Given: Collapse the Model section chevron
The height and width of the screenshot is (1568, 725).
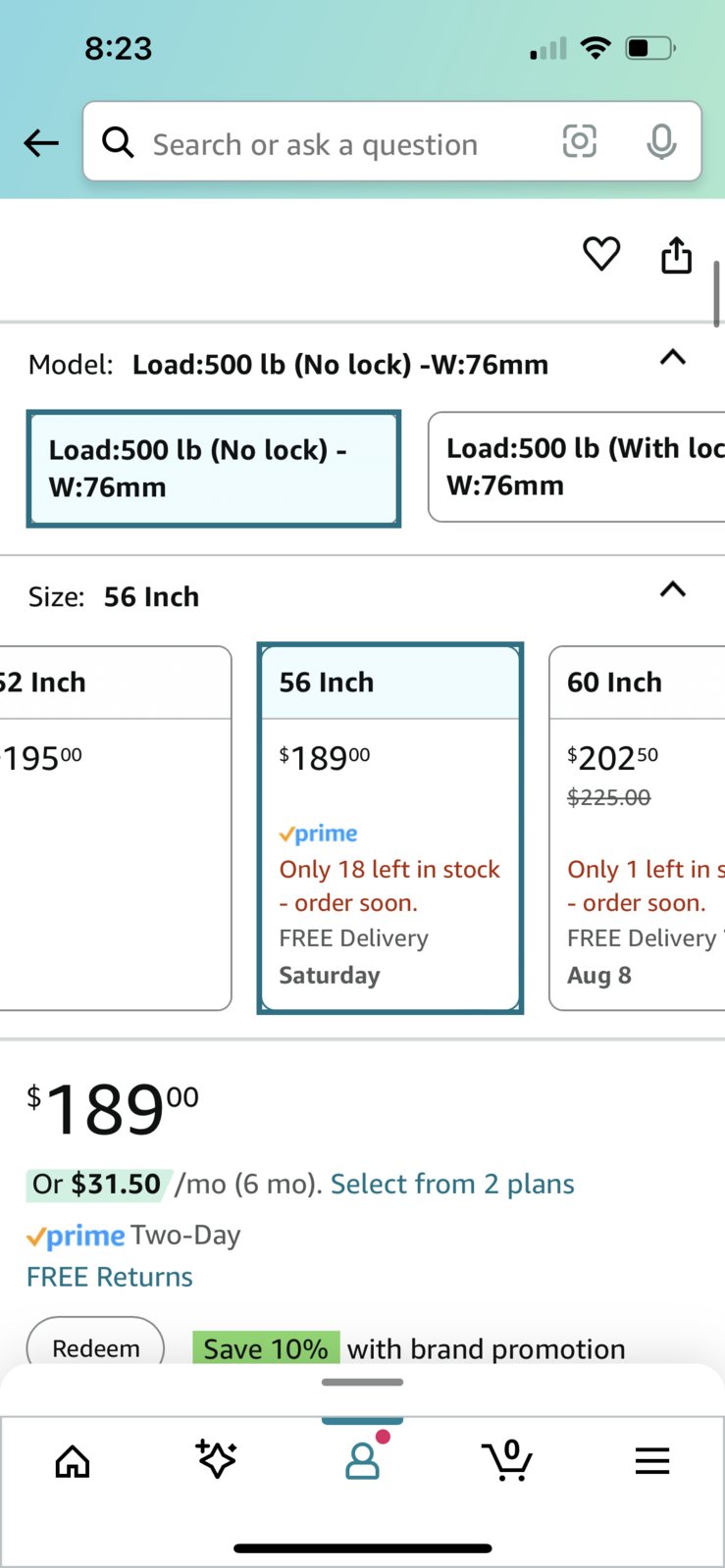Looking at the screenshot, I should click(673, 358).
